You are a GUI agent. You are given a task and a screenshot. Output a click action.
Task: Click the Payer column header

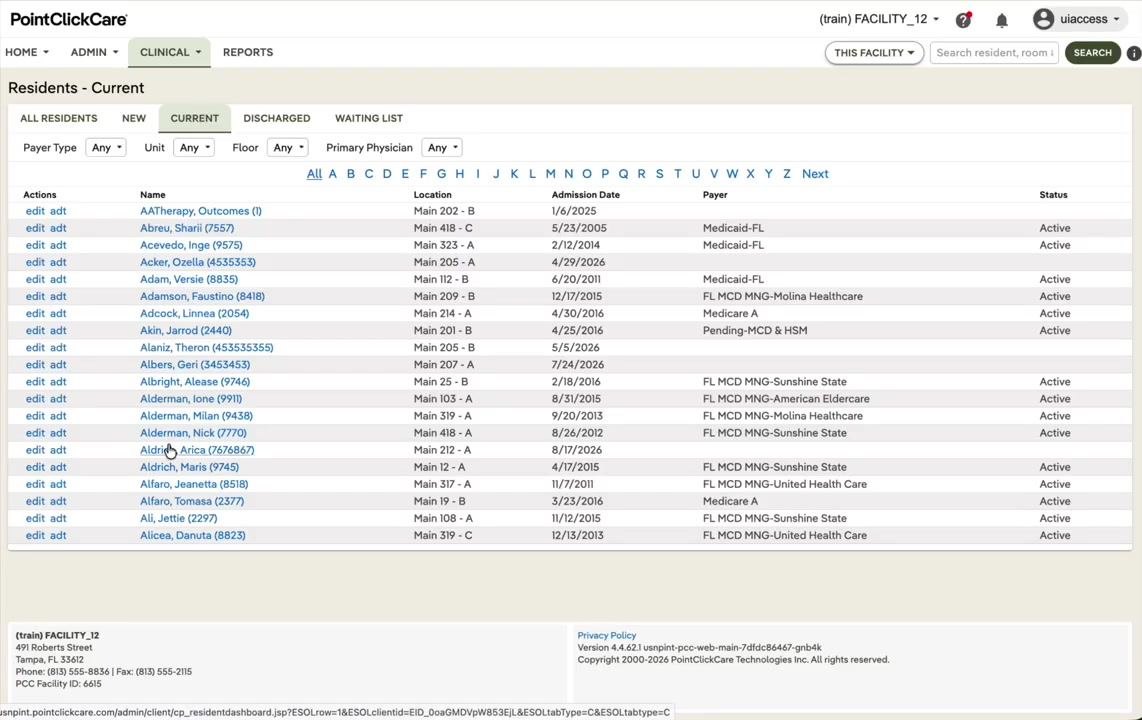click(x=715, y=195)
